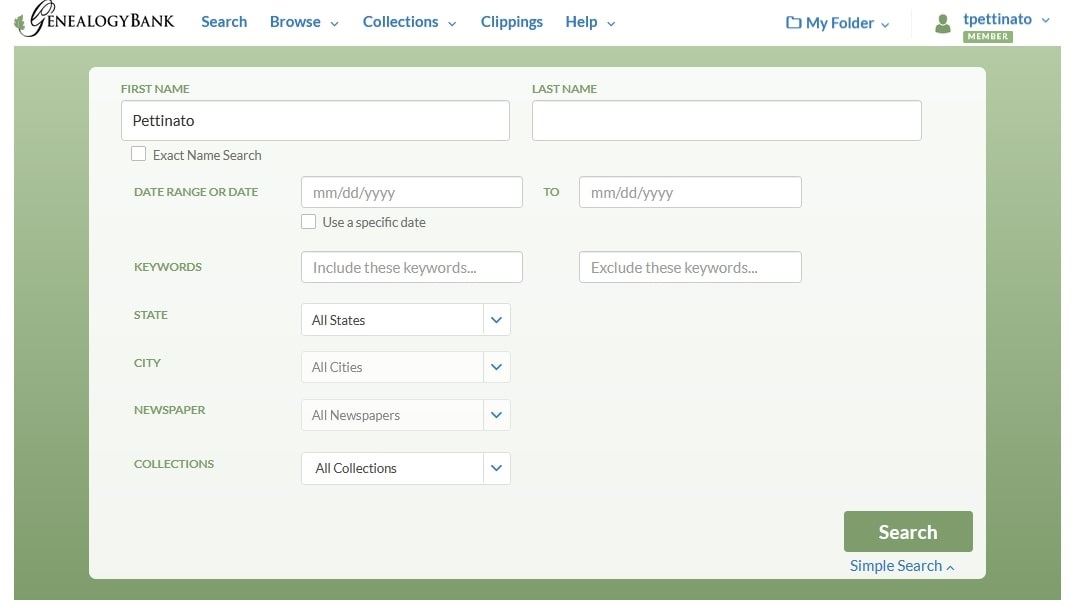Click the start date mm/dd/yyyy field
The image size is (1075, 610).
[411, 193]
